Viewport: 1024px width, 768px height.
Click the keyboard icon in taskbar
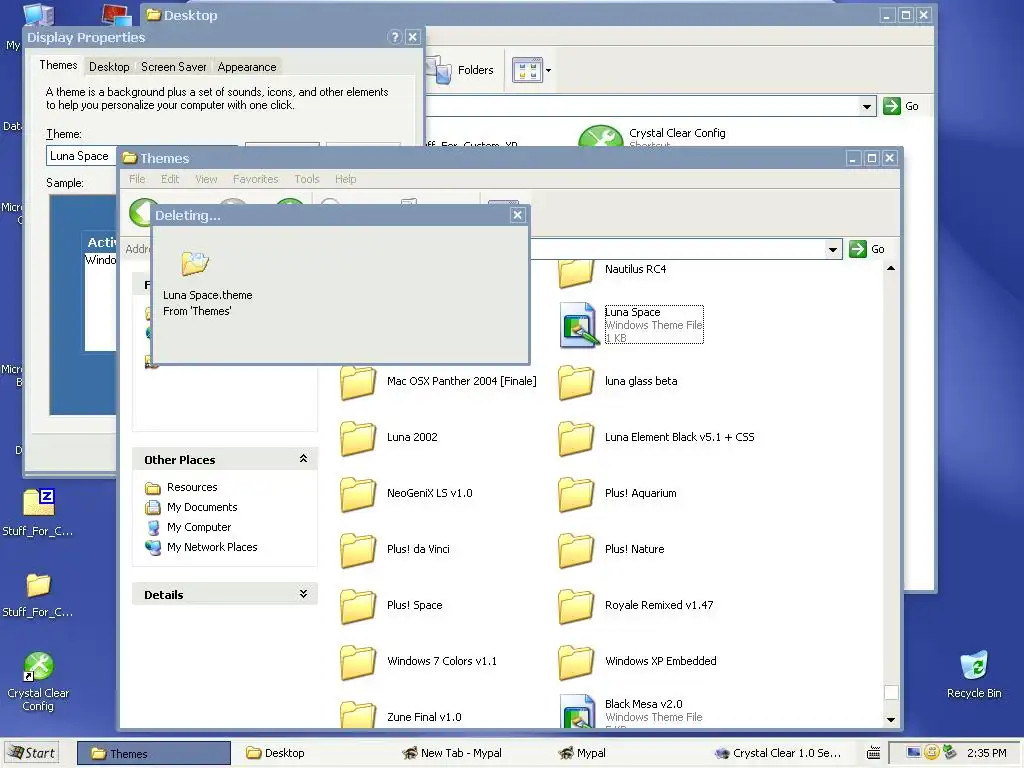click(873, 753)
